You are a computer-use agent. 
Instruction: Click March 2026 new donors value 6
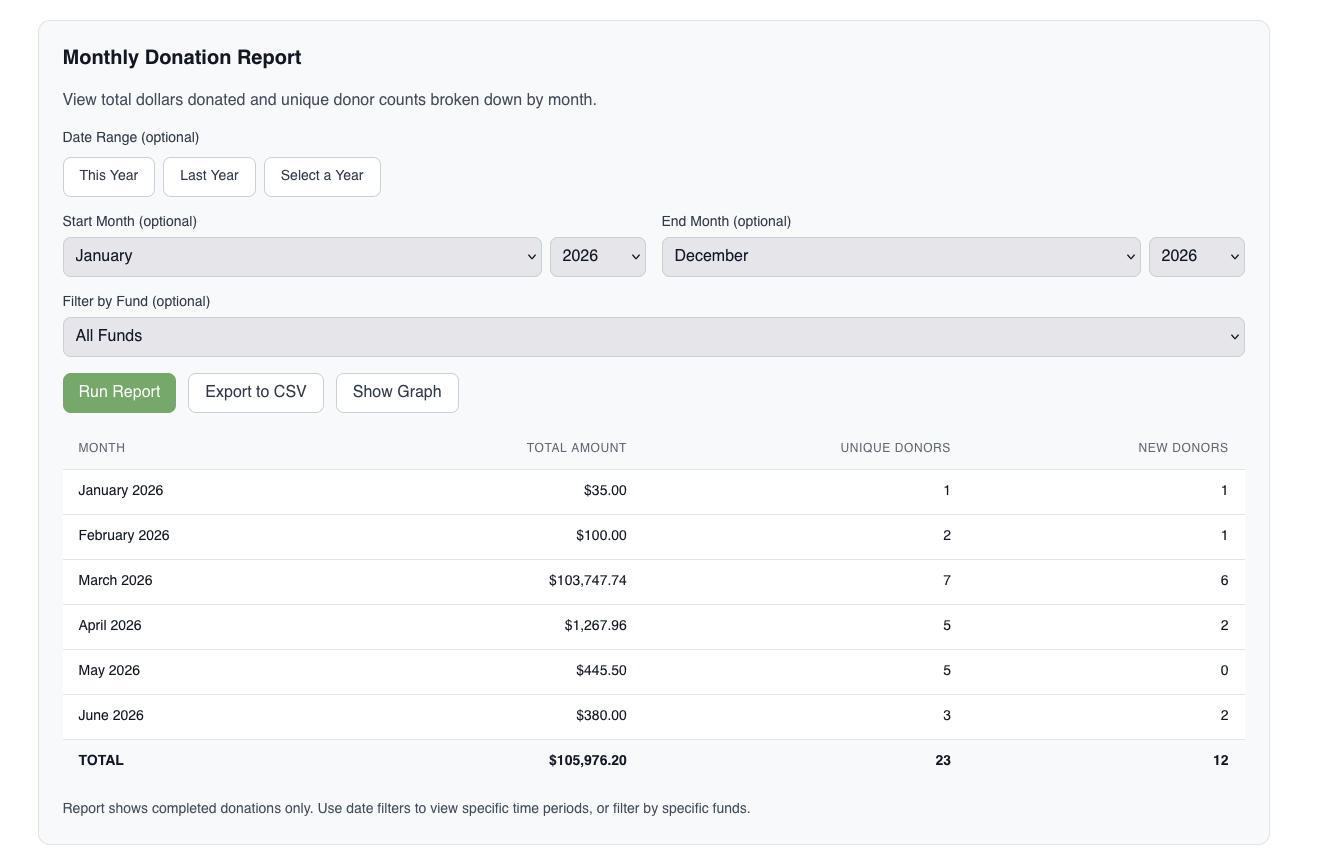[x=1224, y=581]
